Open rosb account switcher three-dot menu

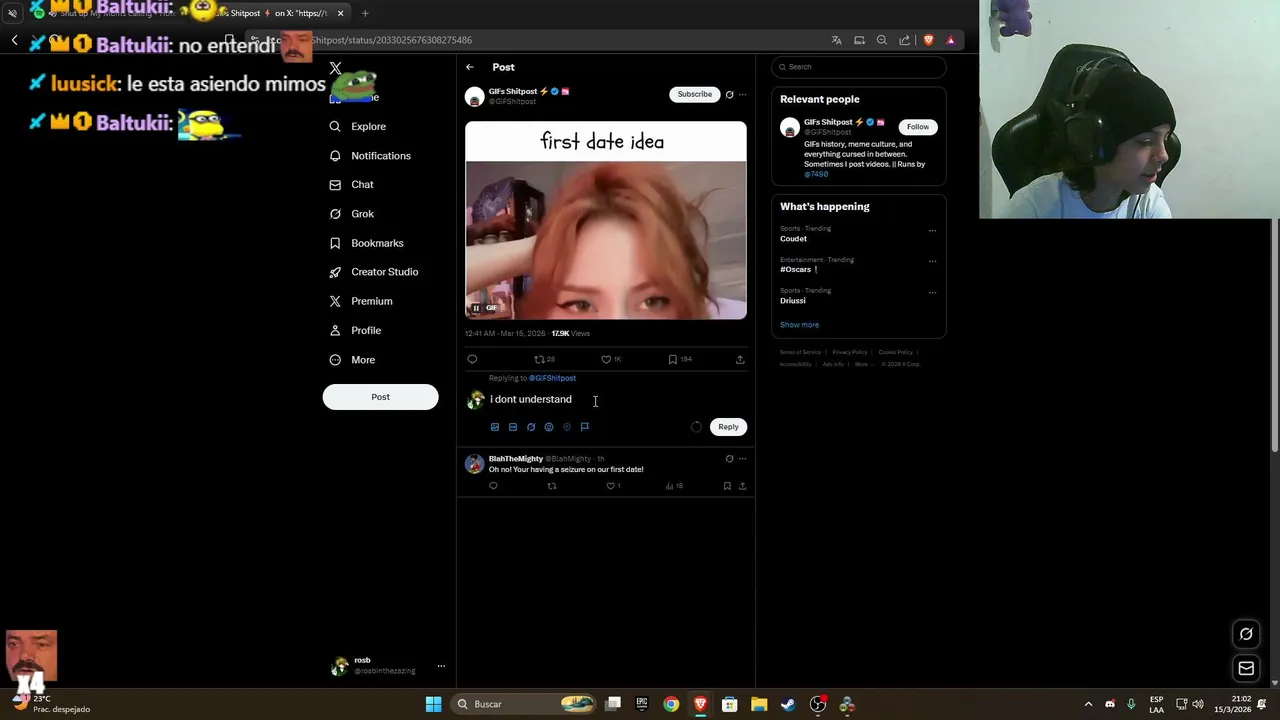tap(441, 666)
